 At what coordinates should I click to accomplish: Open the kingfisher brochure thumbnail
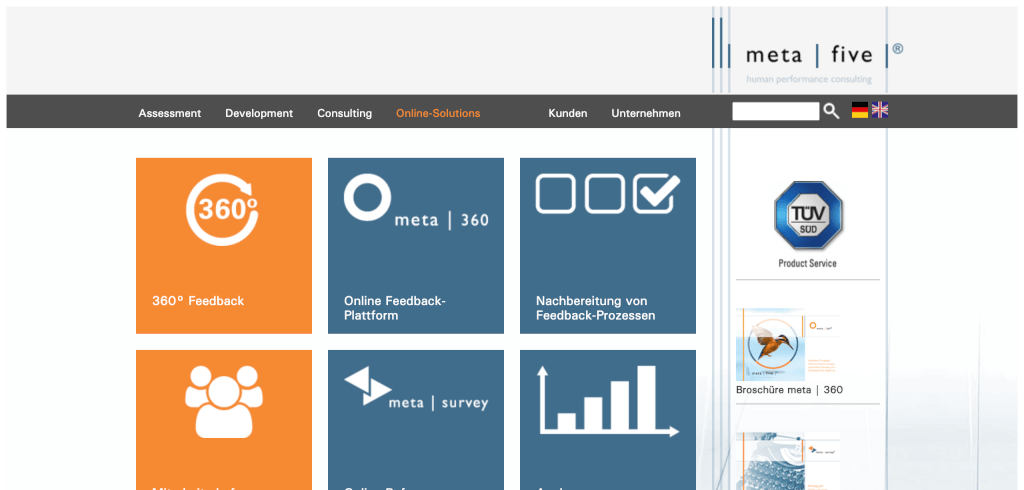788,344
